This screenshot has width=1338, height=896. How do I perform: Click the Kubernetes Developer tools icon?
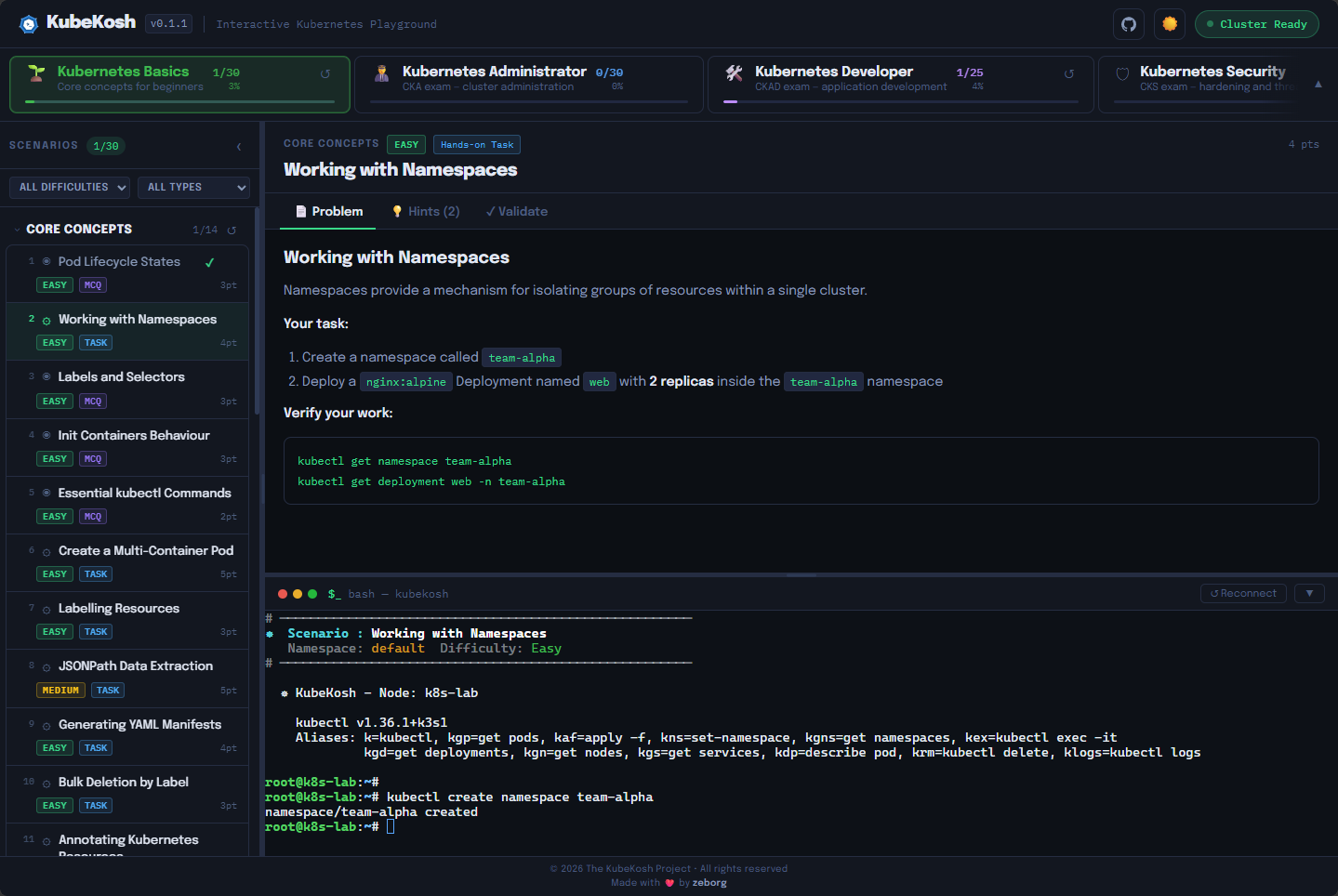tap(734, 73)
